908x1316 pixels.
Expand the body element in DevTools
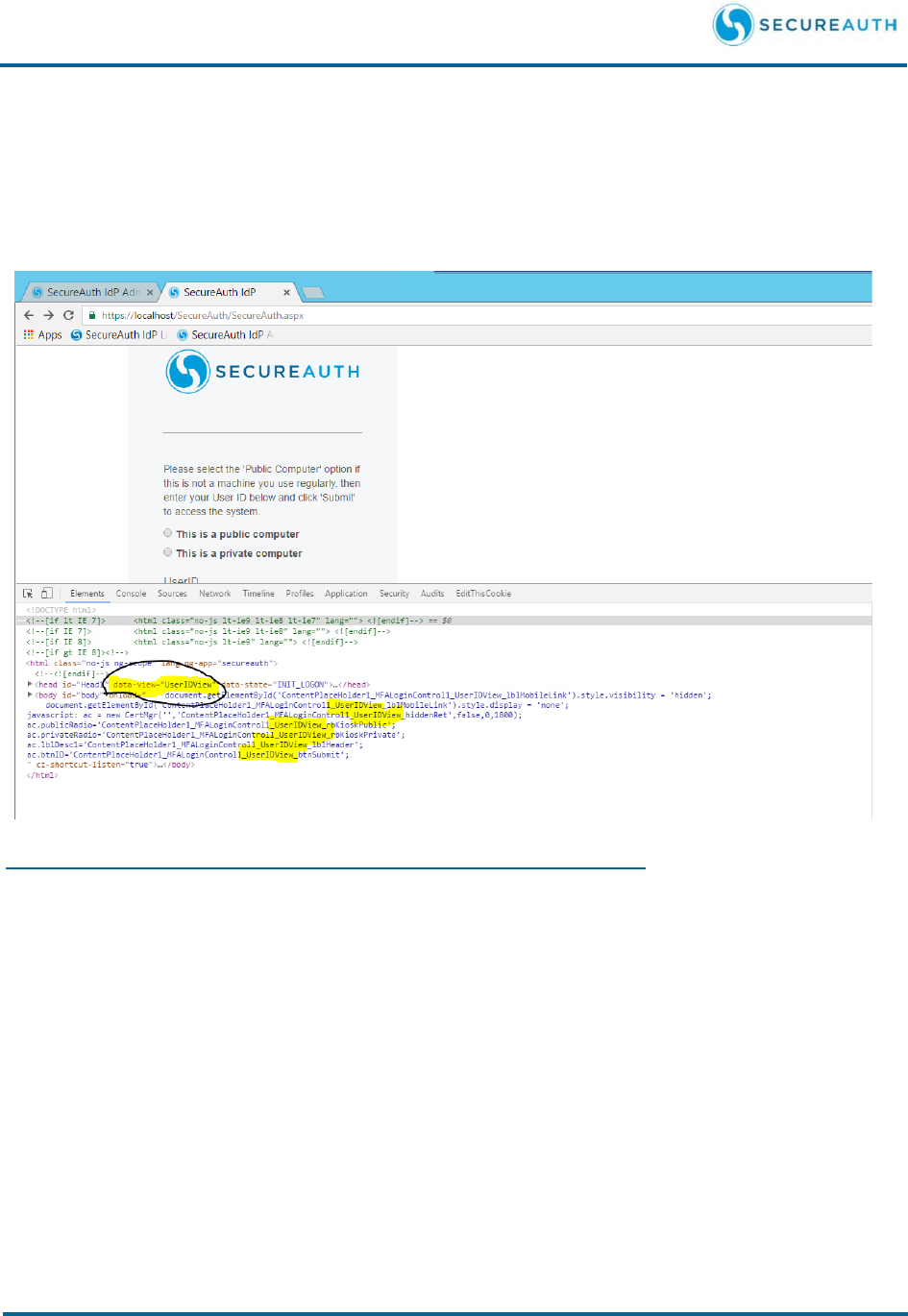click(x=30, y=695)
